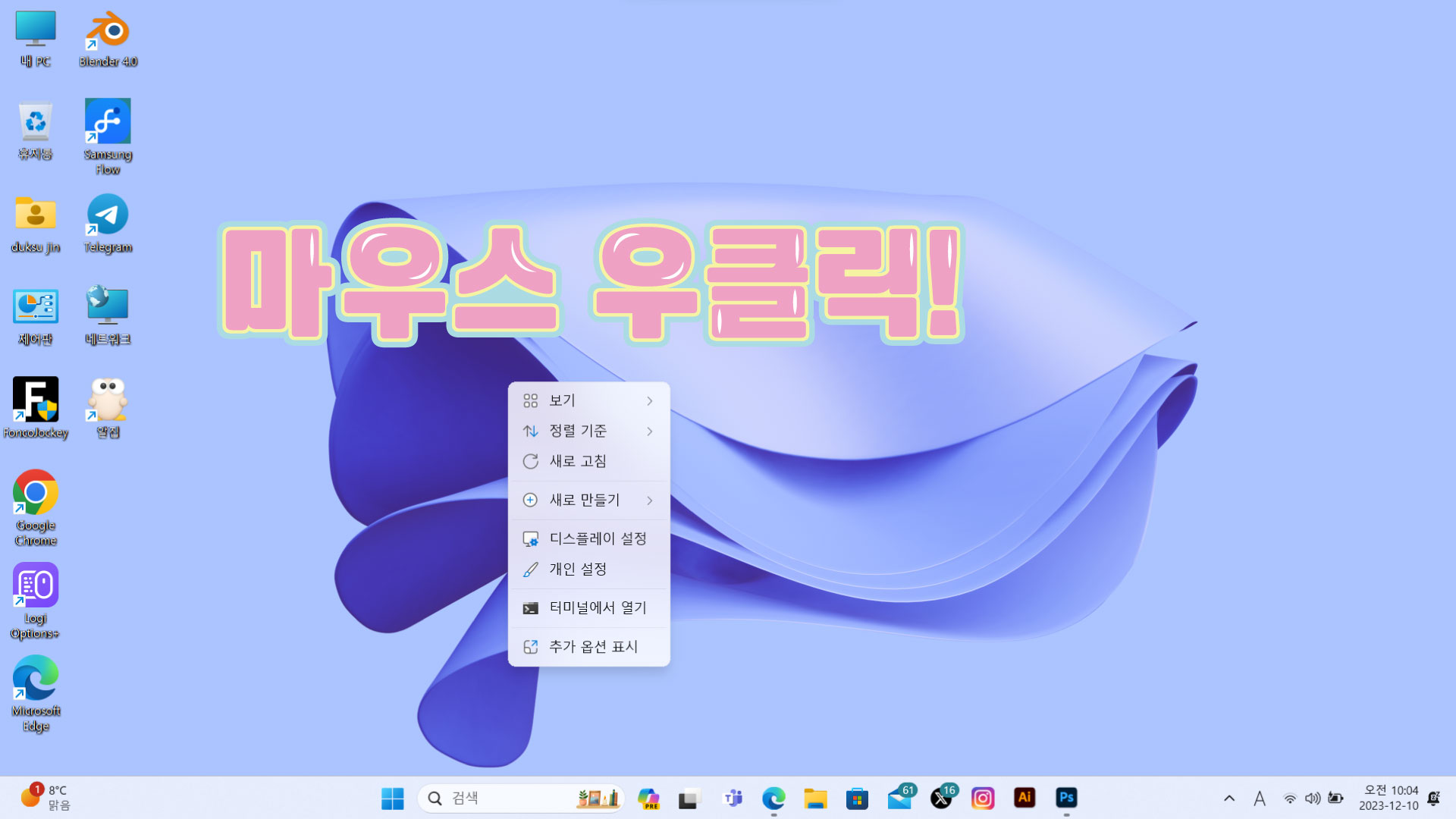Open Illustrator from the taskbar
The height and width of the screenshot is (819, 1456).
pyautogui.click(x=1025, y=798)
